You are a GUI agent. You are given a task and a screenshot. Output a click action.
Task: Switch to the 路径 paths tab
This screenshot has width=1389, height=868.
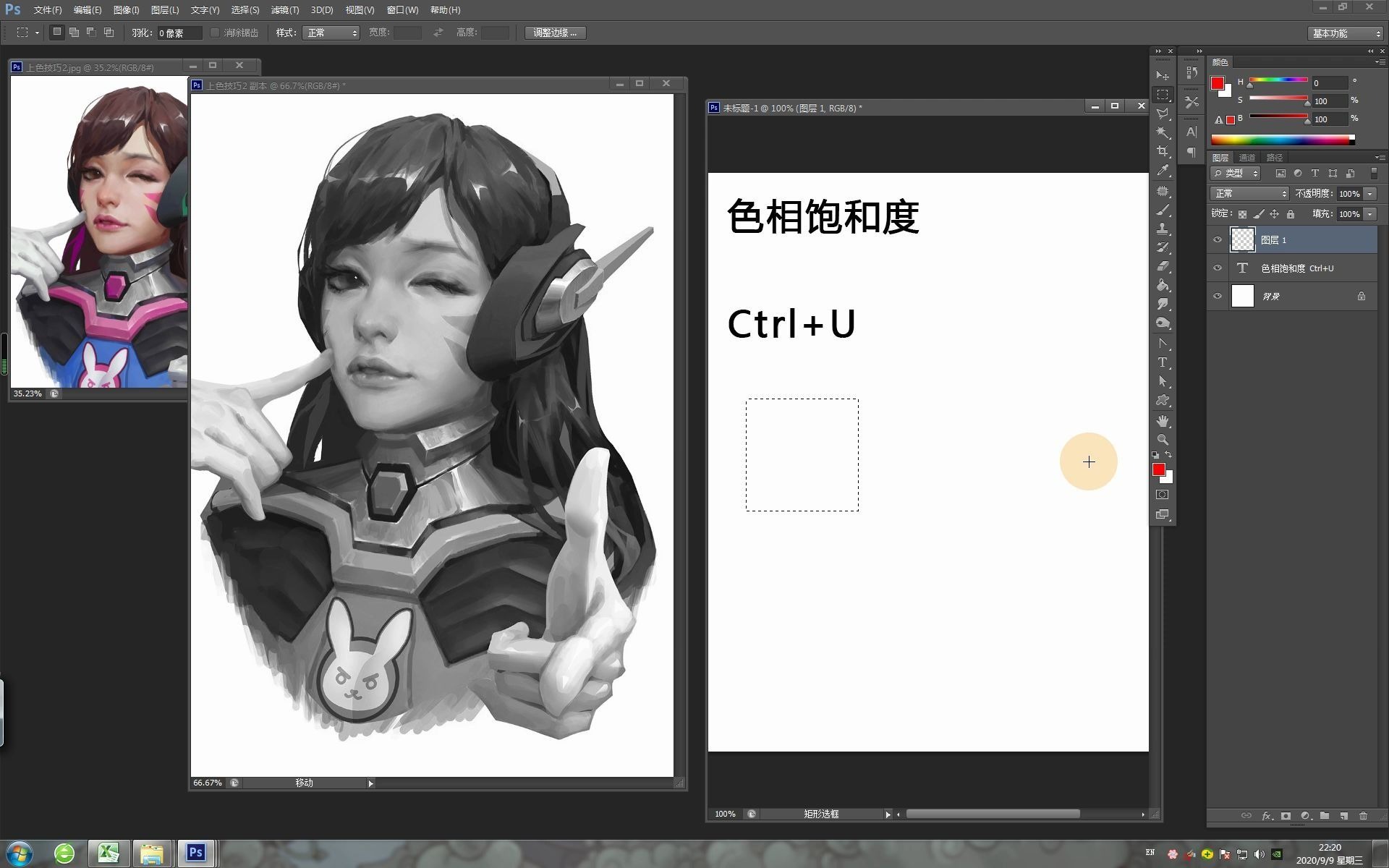[1275, 158]
